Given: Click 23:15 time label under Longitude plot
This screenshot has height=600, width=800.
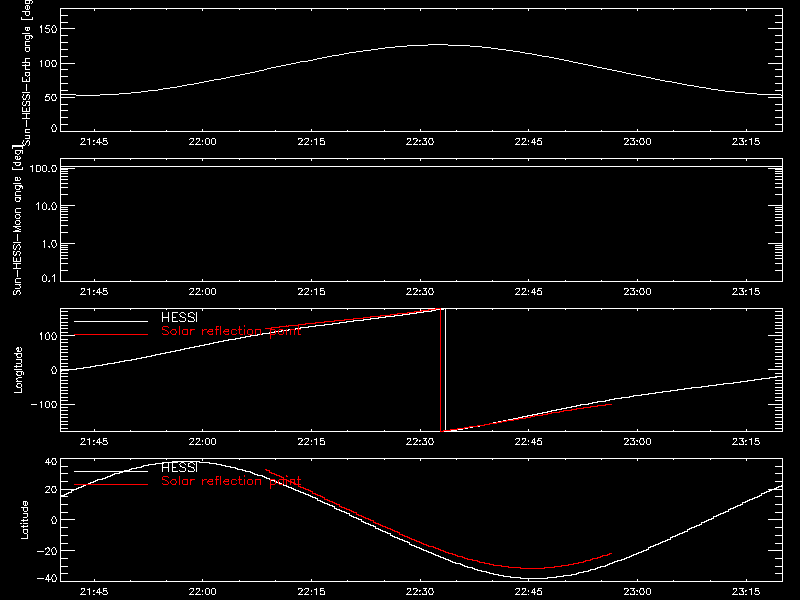Looking at the screenshot, I should tap(746, 441).
